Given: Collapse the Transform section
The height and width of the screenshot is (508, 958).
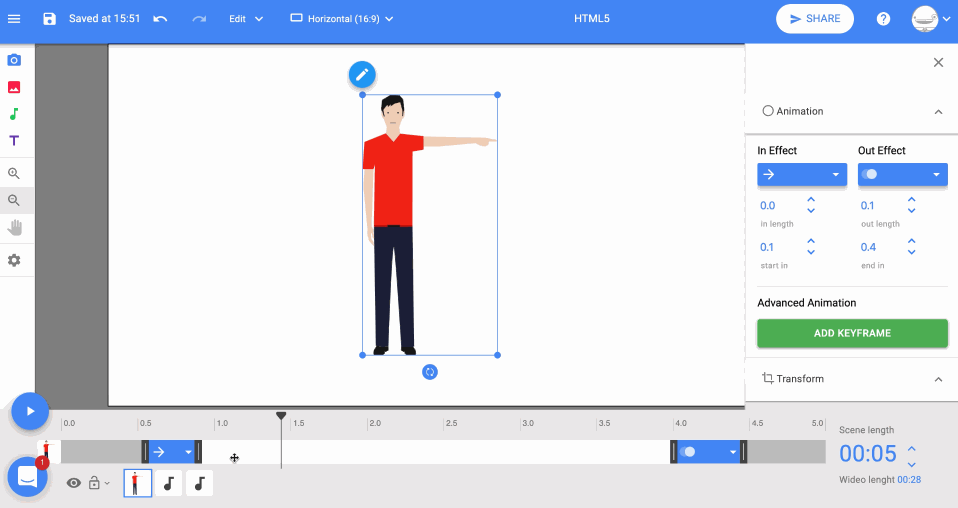Looking at the screenshot, I should coord(938,380).
